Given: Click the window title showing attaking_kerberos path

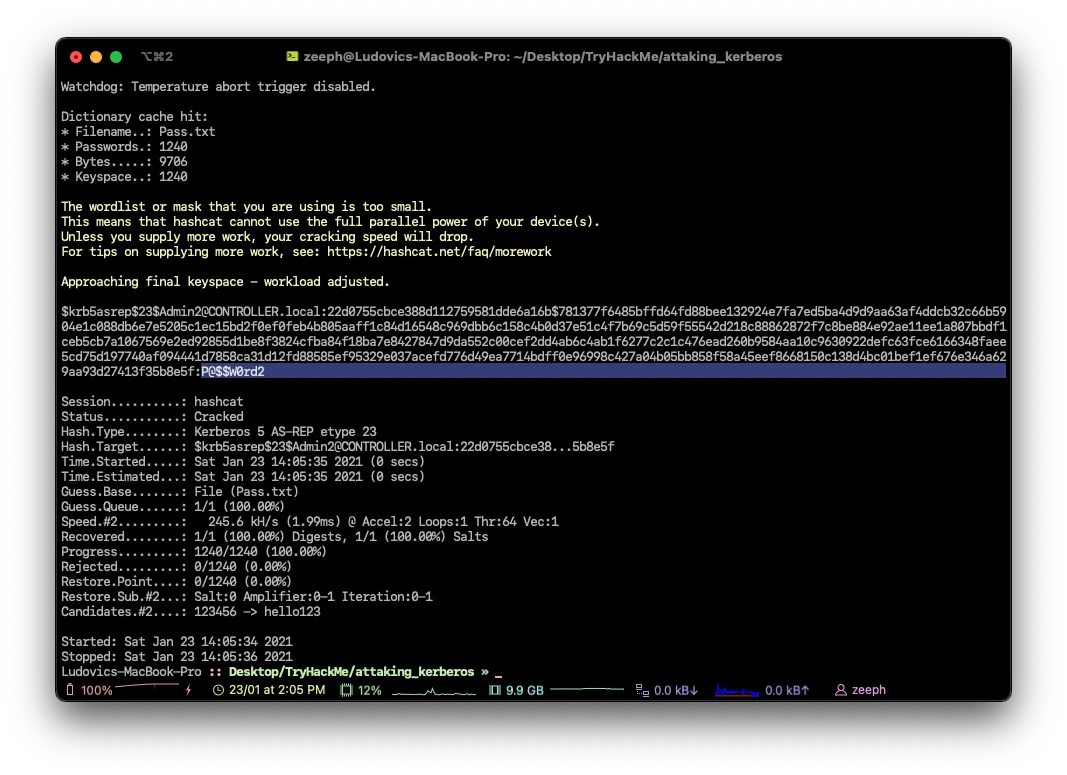Looking at the screenshot, I should click(543, 57).
